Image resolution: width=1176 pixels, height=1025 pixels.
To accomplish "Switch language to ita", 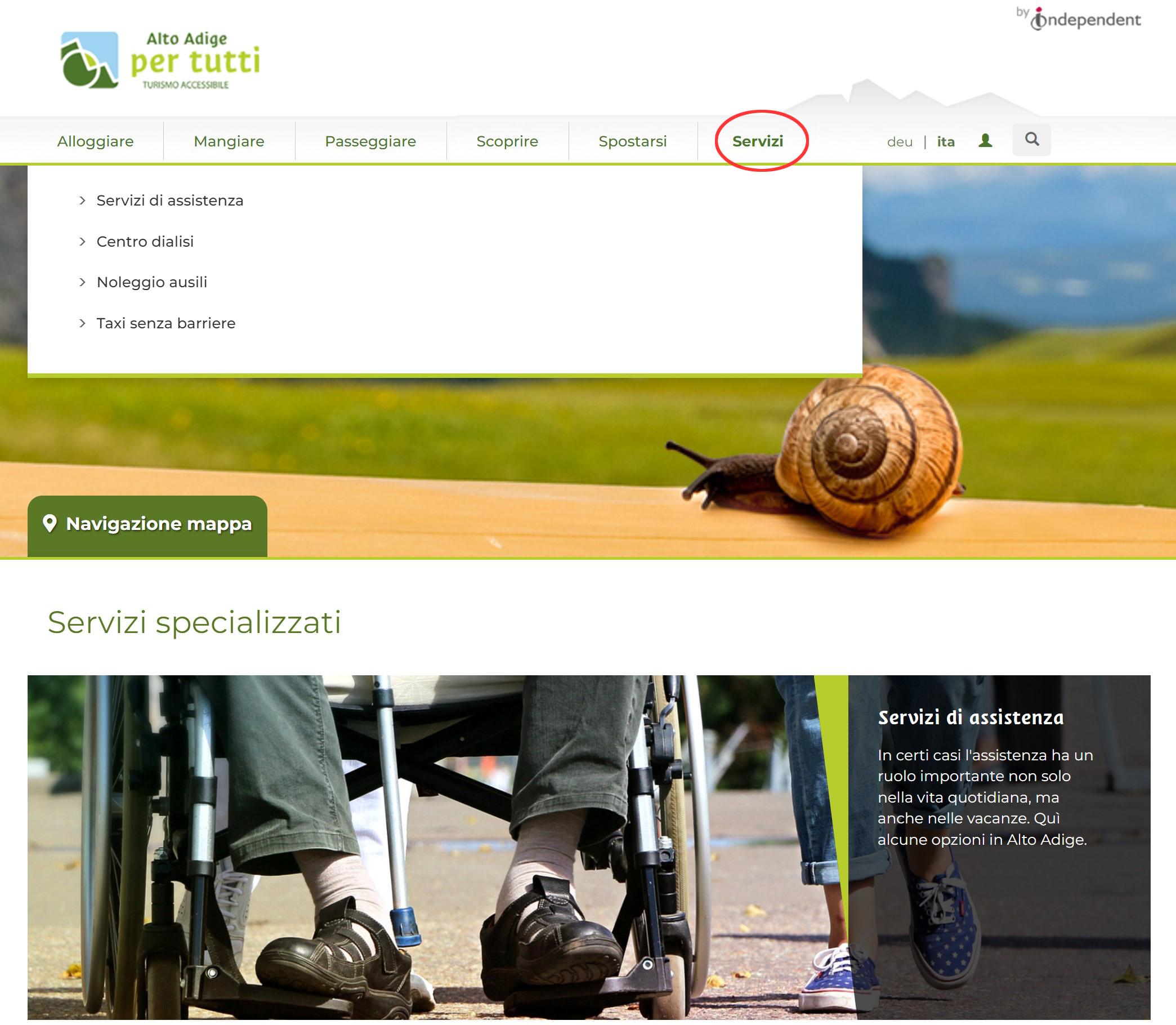I will (x=946, y=142).
